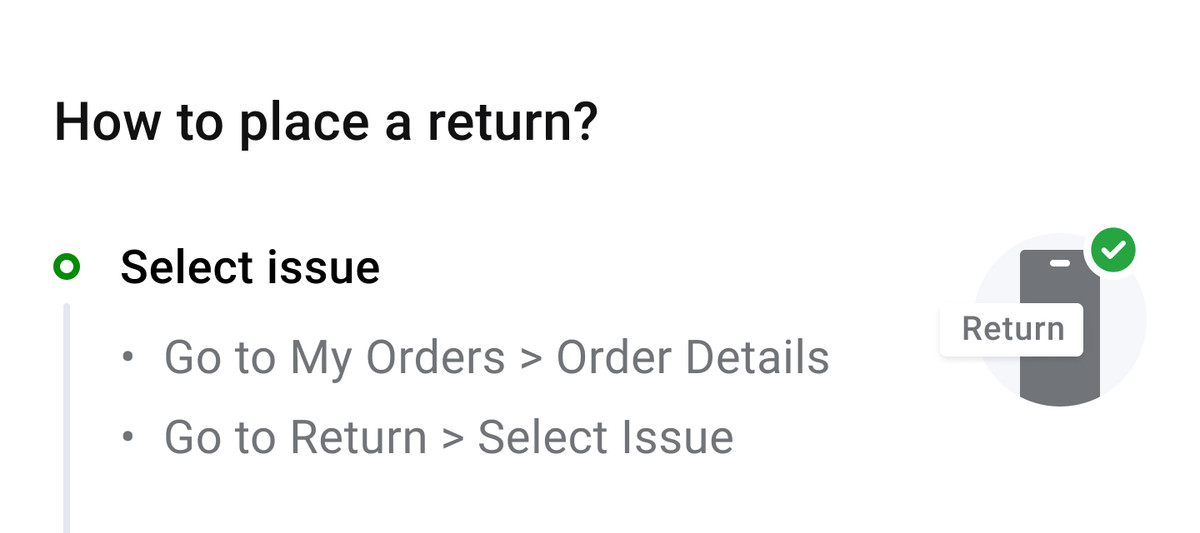Screen dimensions: 1200x533
Task: Click the question mark in the heading
Action: [x=585, y=122]
